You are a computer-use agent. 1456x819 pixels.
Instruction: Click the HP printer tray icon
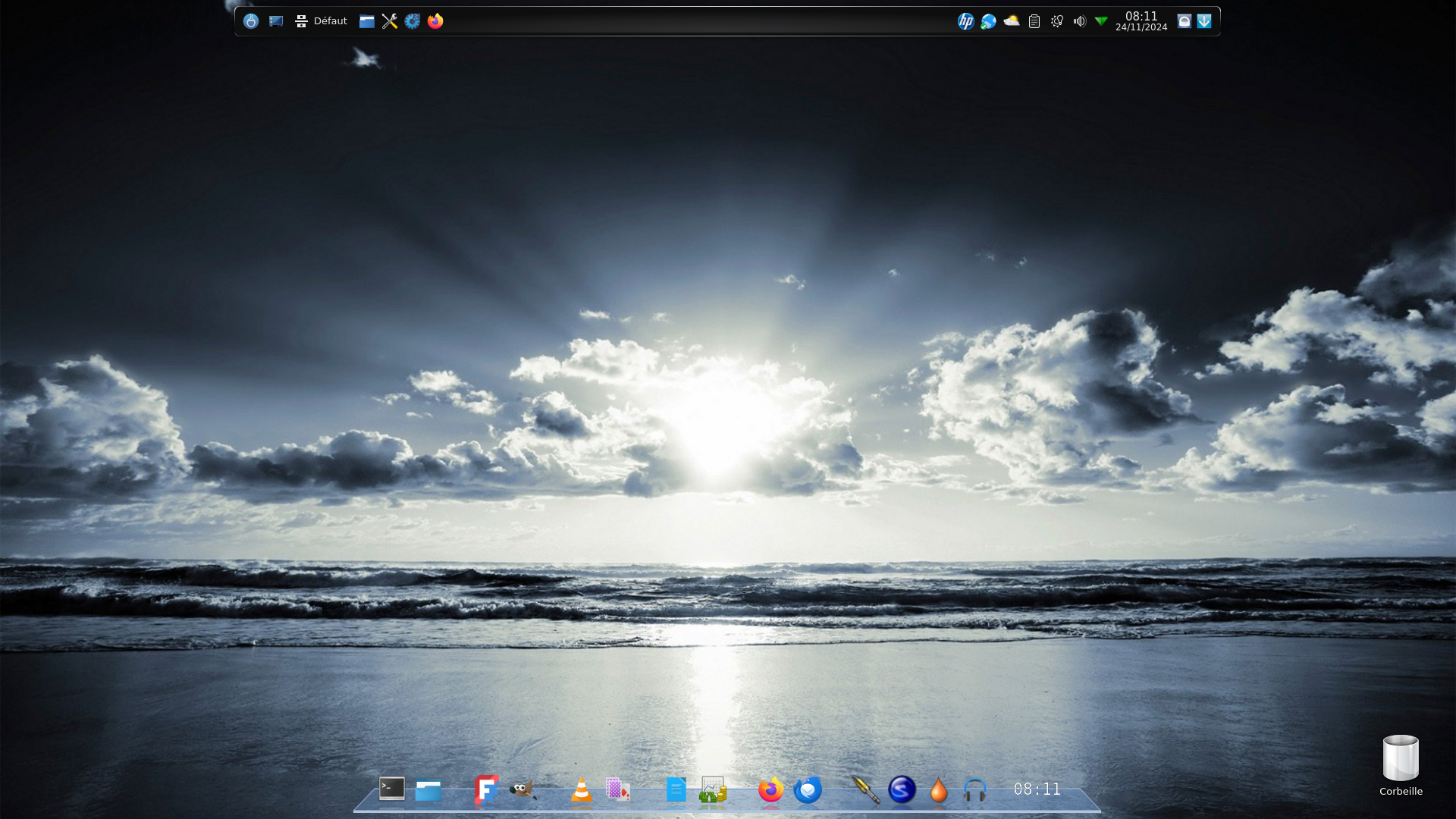[x=965, y=21]
